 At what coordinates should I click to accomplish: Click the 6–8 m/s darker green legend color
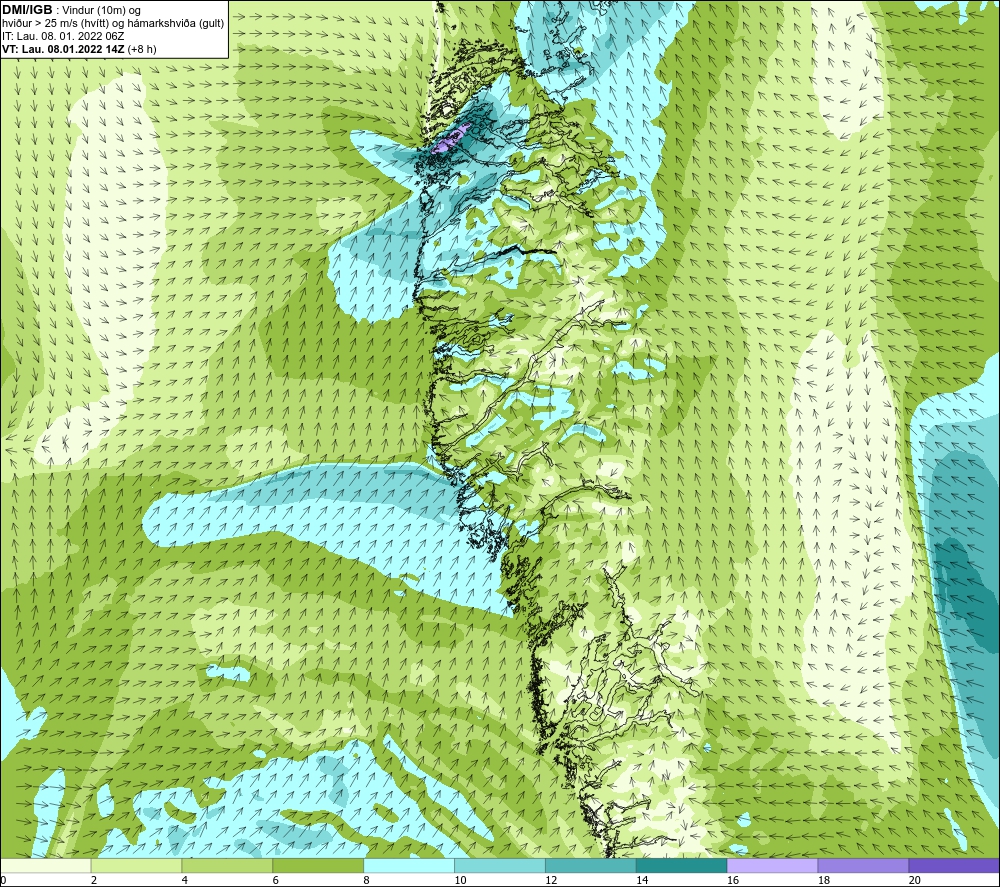point(318,866)
